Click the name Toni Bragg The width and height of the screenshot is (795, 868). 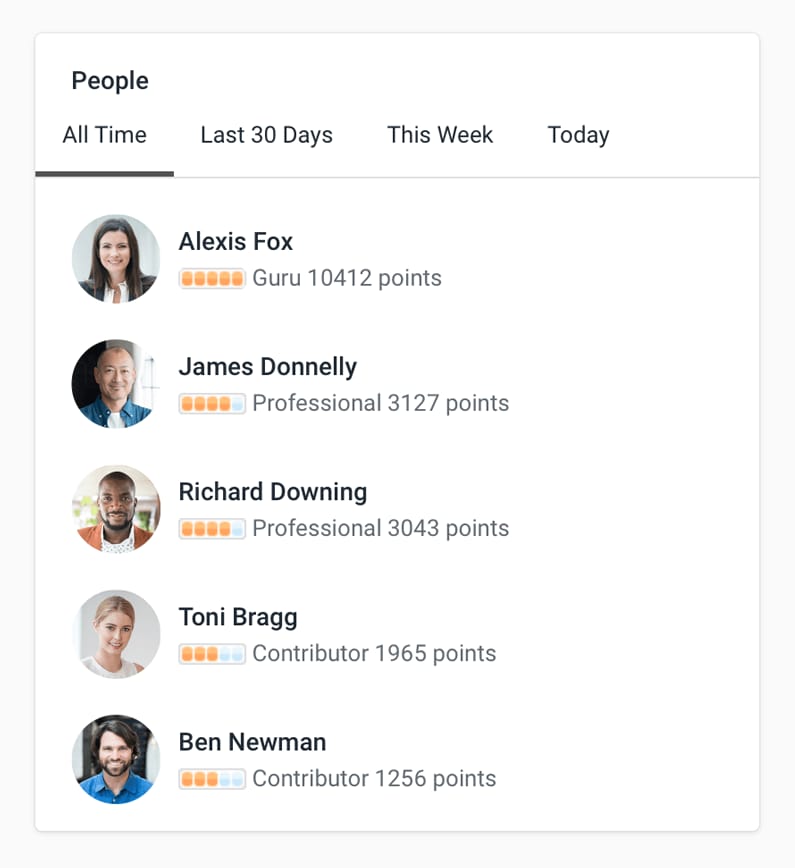tap(238, 616)
